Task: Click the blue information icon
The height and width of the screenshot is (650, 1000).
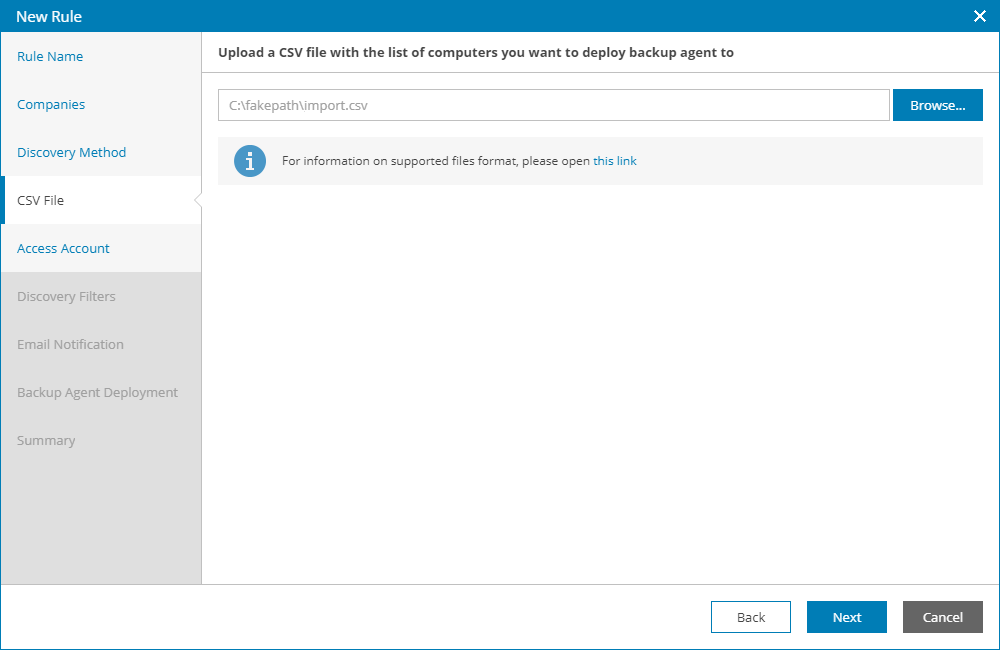Action: [249, 161]
